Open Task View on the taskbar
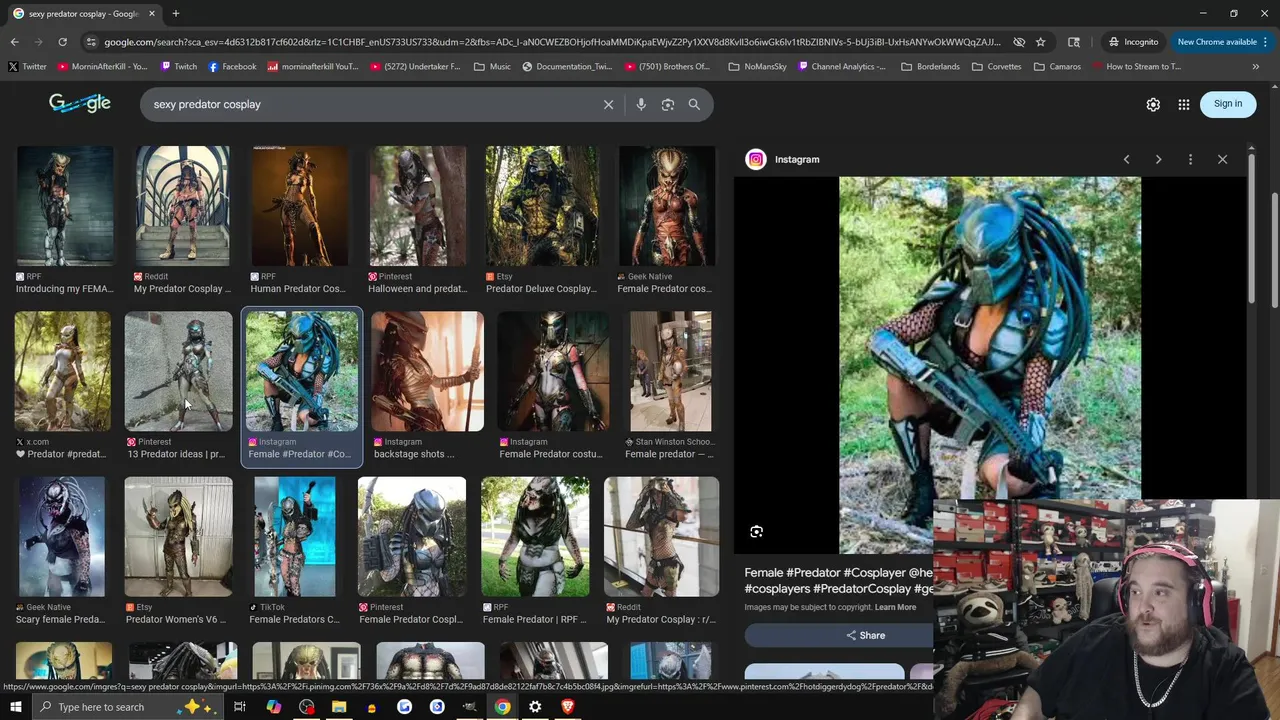1280x720 pixels. coord(240,707)
